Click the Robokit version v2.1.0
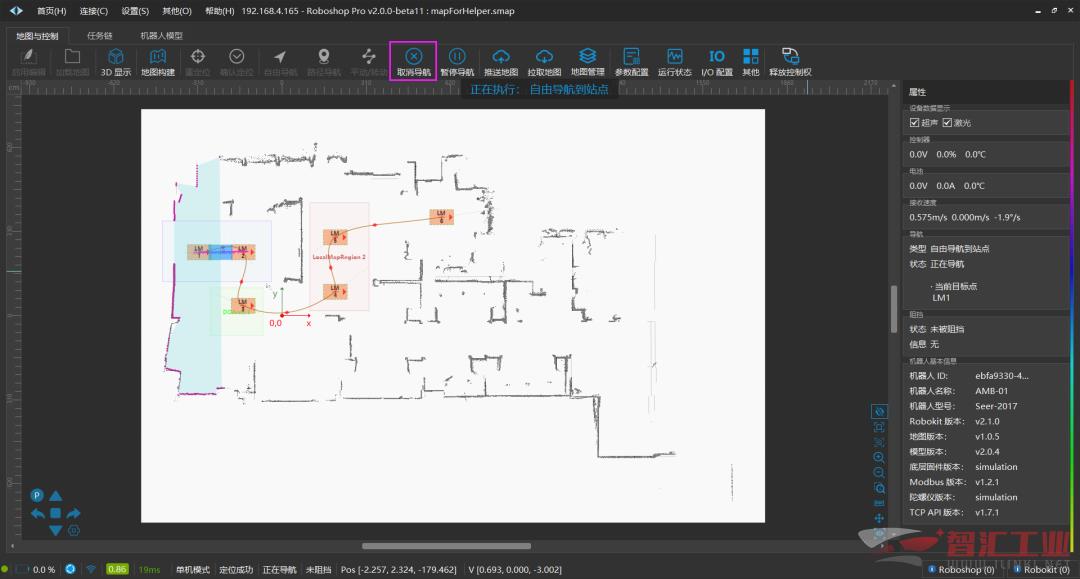 (987, 421)
